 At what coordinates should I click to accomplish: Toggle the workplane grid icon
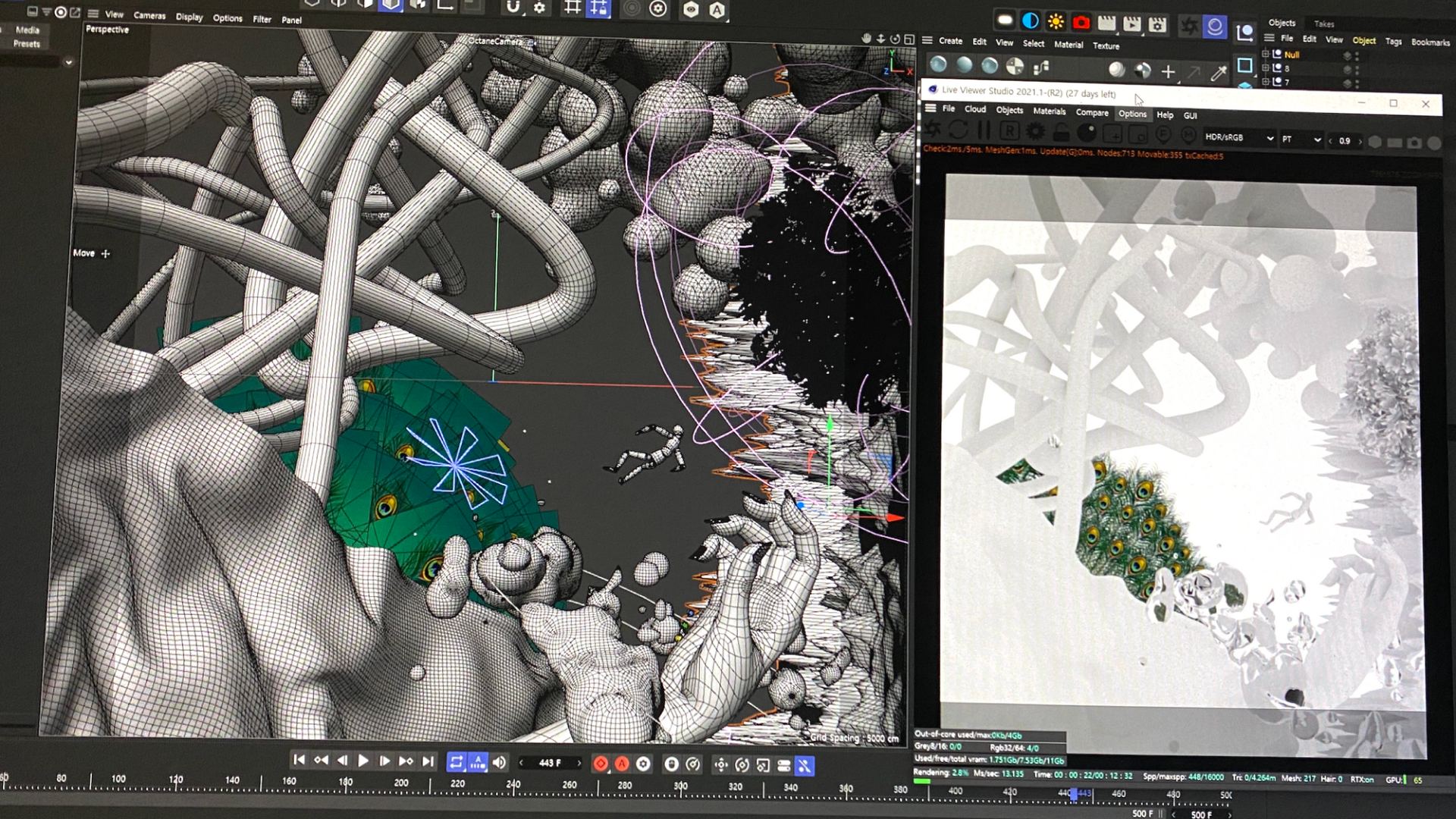click(572, 8)
